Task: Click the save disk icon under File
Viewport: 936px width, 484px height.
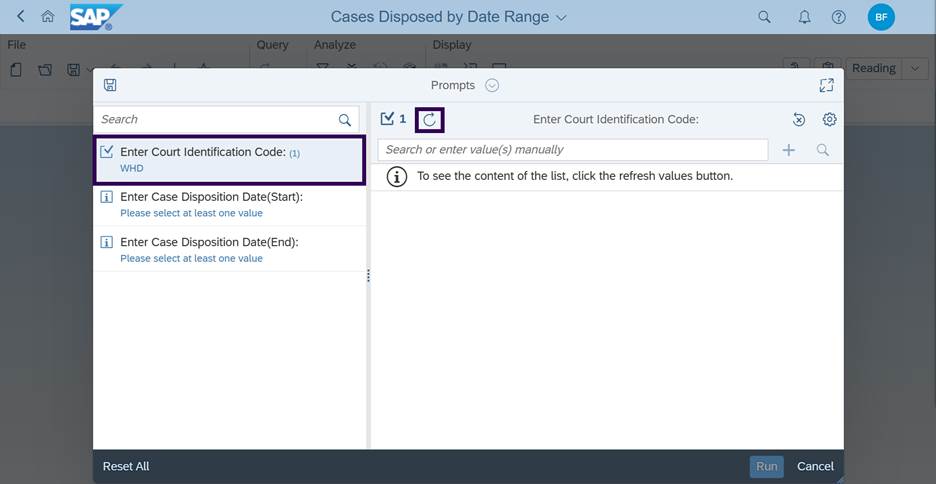Action: (73, 70)
